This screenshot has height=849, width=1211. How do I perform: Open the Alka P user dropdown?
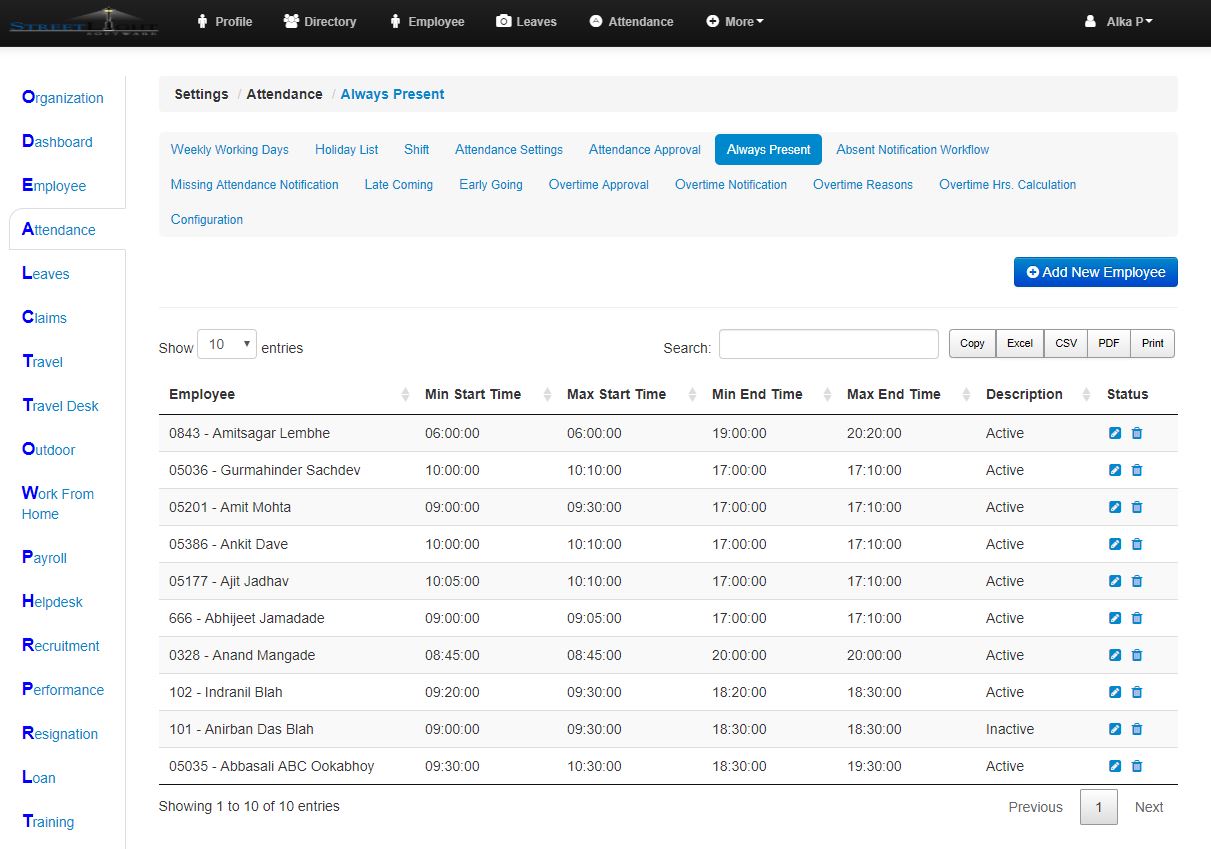pyautogui.click(x=1119, y=21)
